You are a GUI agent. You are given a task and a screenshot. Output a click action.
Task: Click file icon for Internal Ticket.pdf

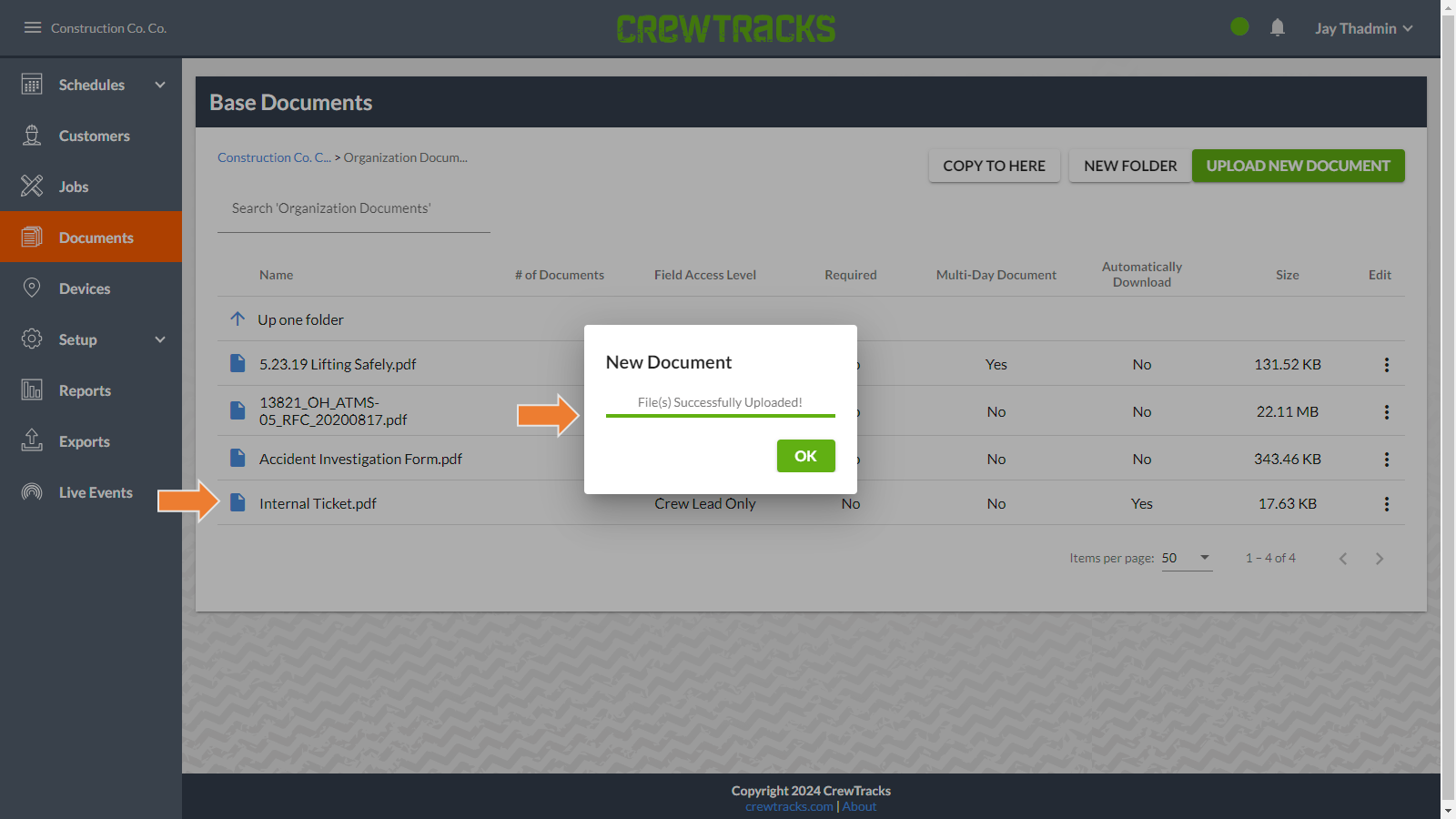238,502
